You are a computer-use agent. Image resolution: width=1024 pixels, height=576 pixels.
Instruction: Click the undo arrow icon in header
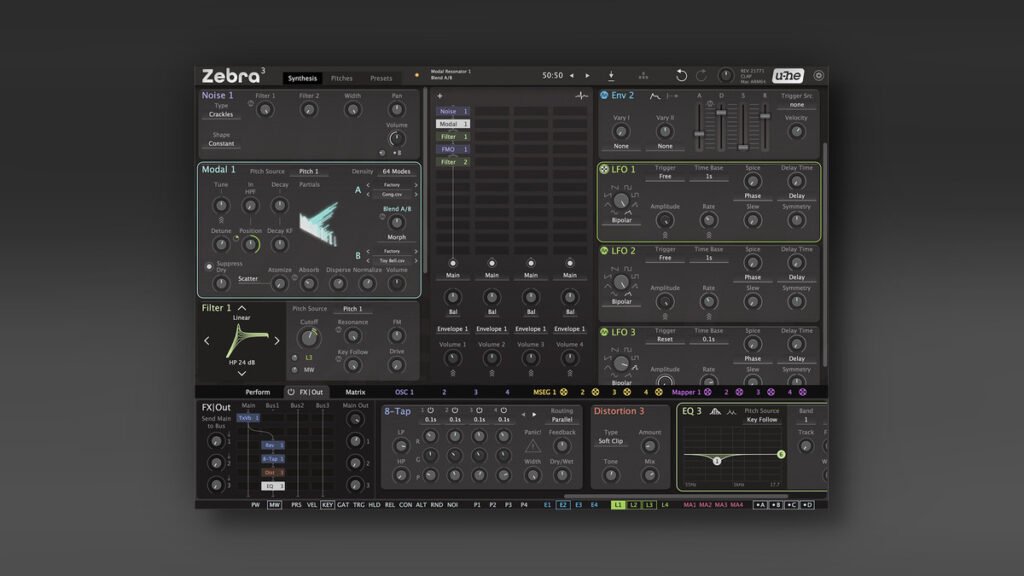681,76
